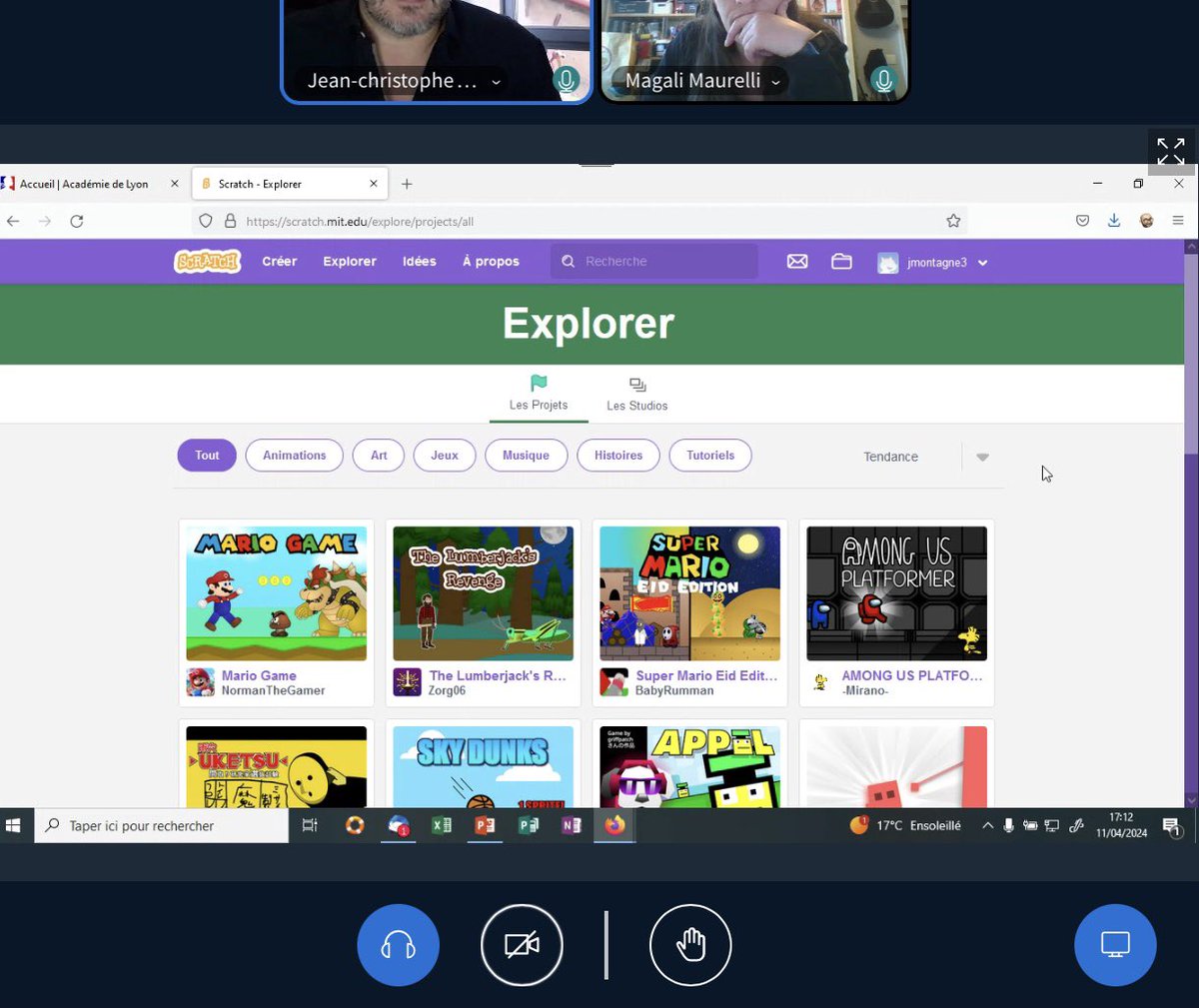Viewport: 1199px width, 1008px height.
Task: Open the Sky Dunks project thumbnail
Action: (484, 766)
